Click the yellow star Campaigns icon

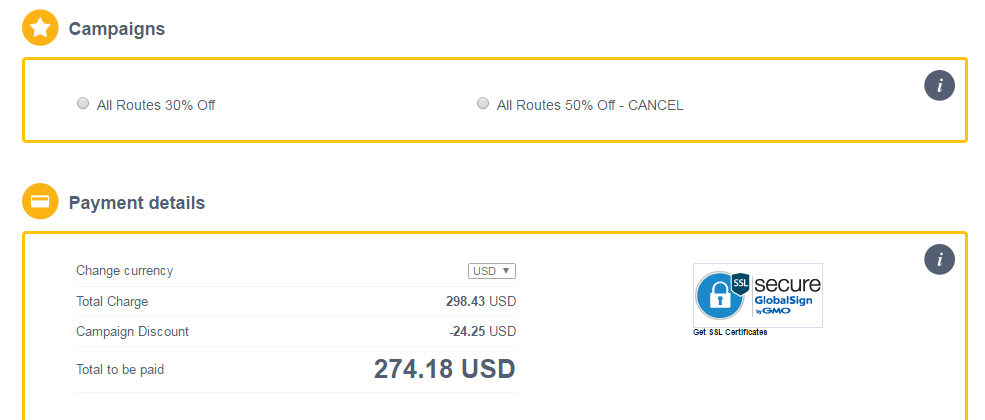click(x=39, y=29)
